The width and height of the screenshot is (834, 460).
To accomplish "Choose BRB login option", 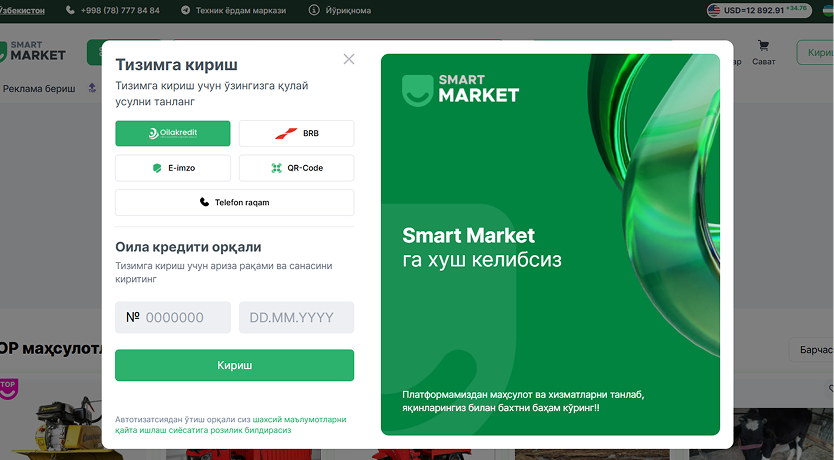I will click(x=296, y=133).
